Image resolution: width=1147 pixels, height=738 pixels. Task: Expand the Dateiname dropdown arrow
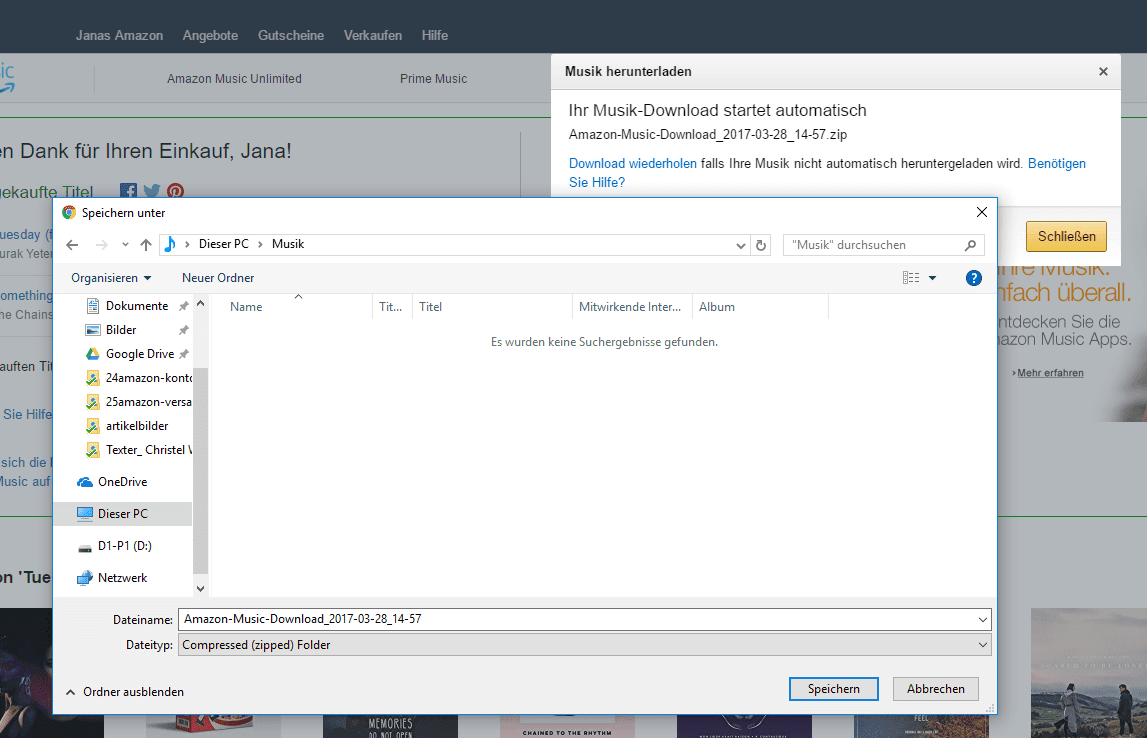pos(982,620)
